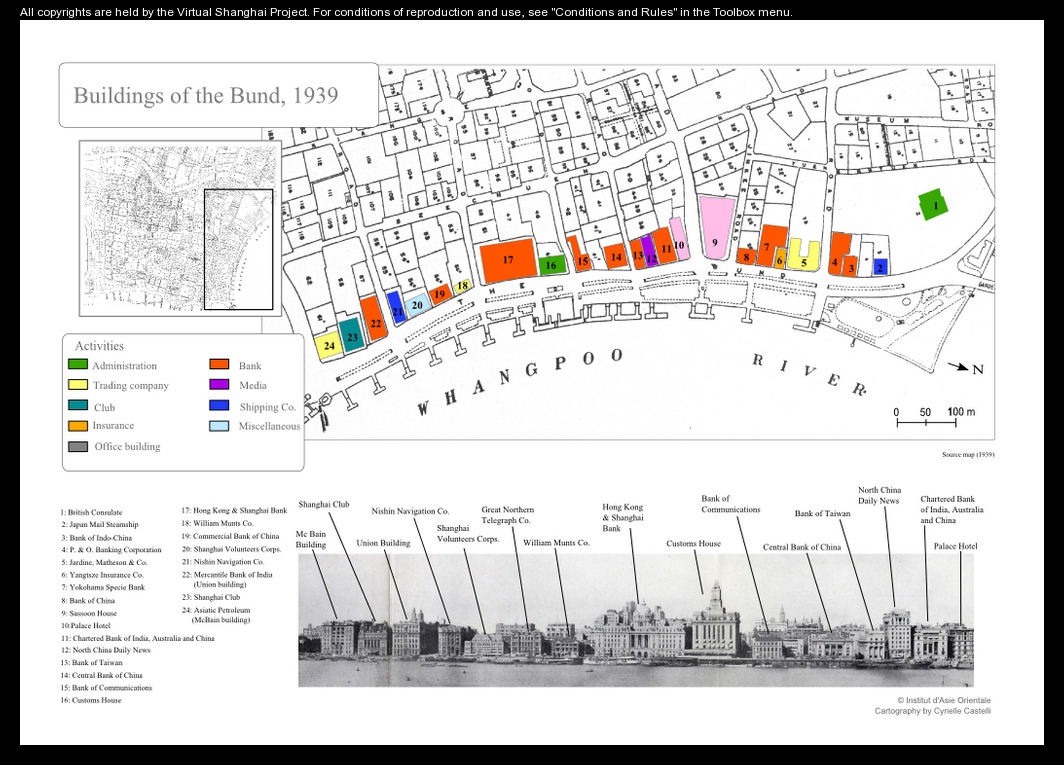This screenshot has width=1064, height=765.
Task: Click yellow building 24 on the map
Action: (x=329, y=347)
